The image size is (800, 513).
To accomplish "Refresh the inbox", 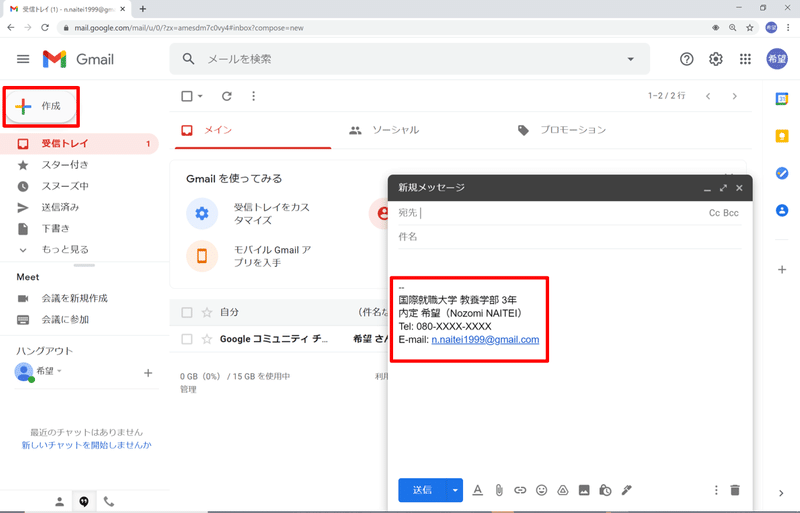I will pos(227,96).
